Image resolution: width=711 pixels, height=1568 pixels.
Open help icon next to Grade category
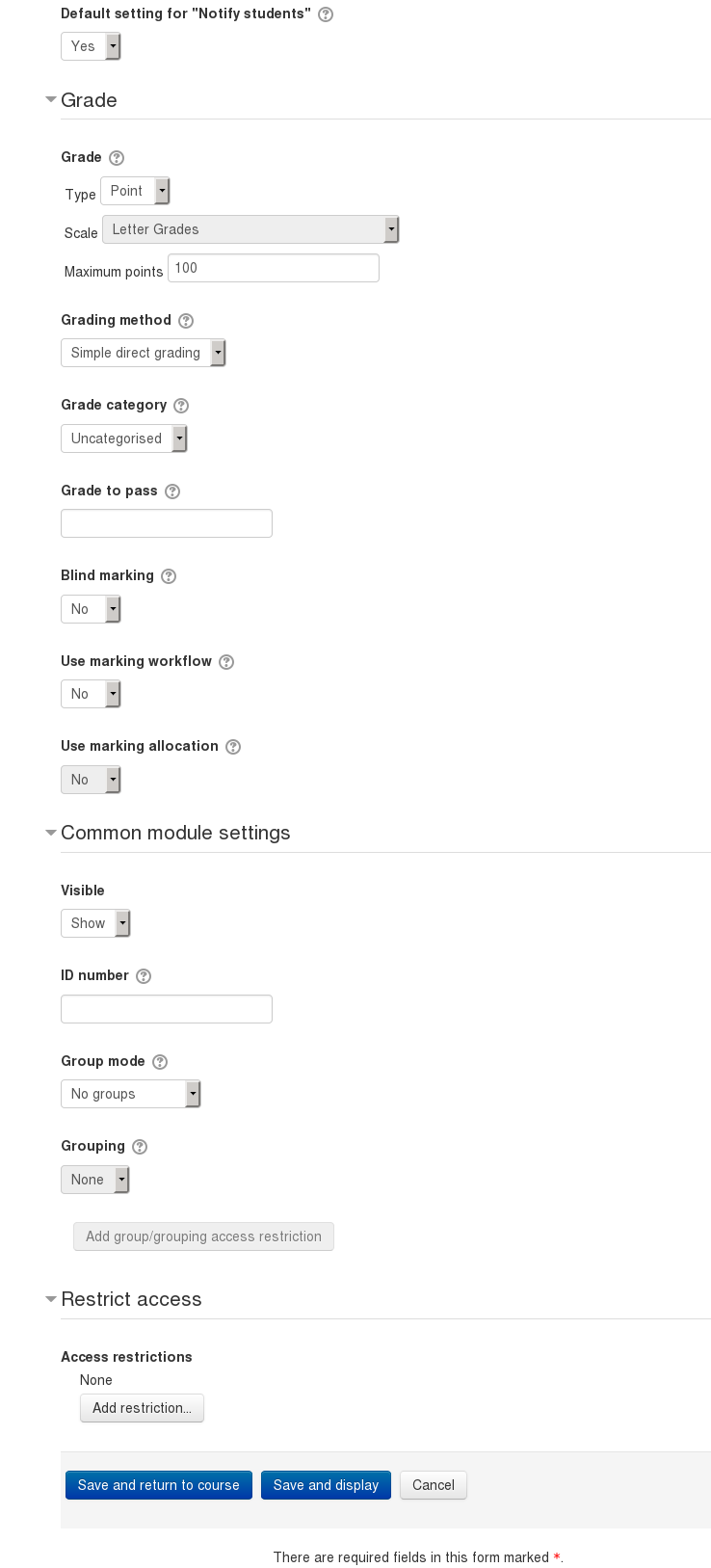tap(181, 406)
